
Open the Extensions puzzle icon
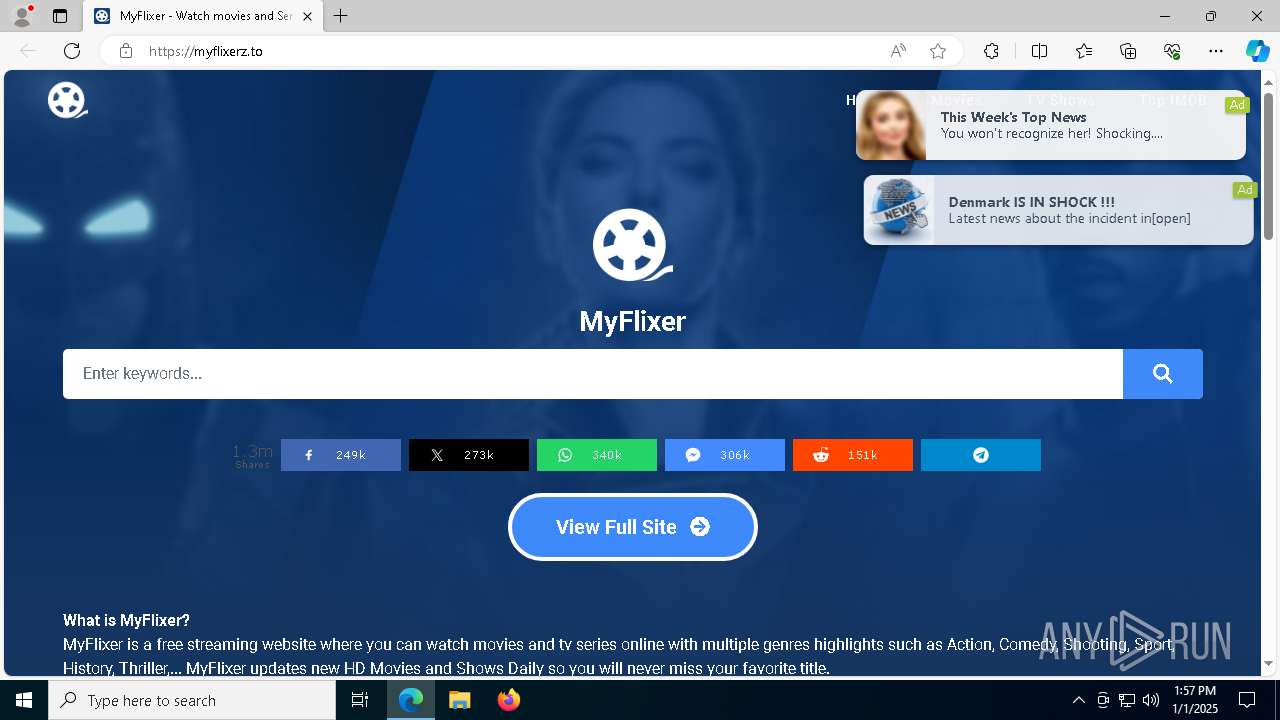(991, 51)
